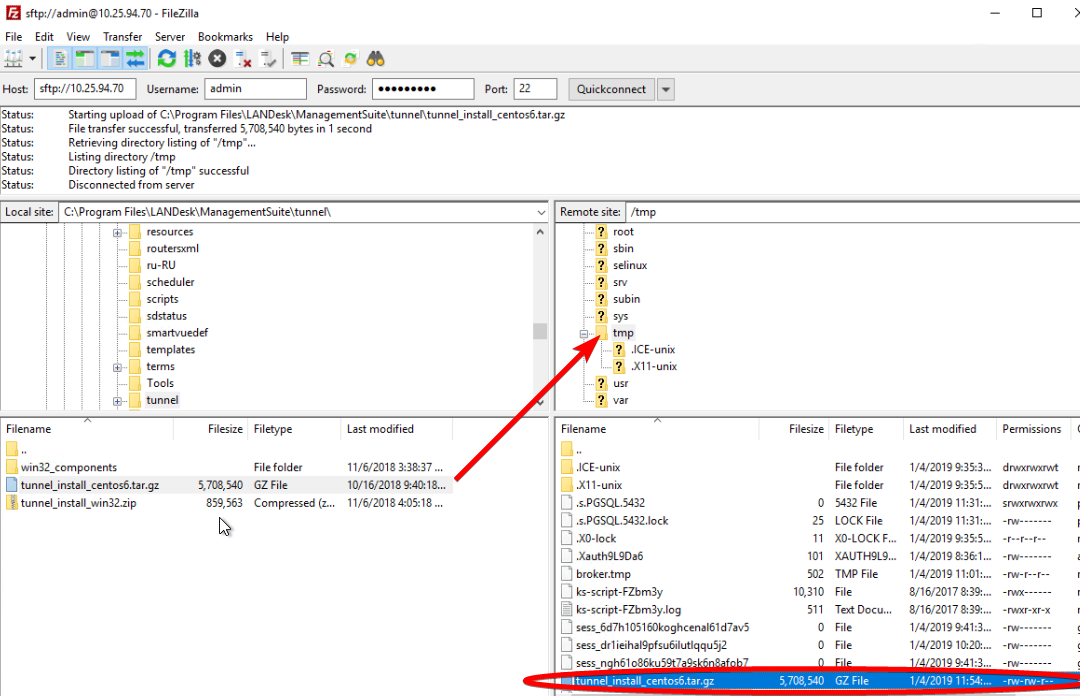1080x696 pixels.
Task: Cancel the current operation
Action: [215, 58]
